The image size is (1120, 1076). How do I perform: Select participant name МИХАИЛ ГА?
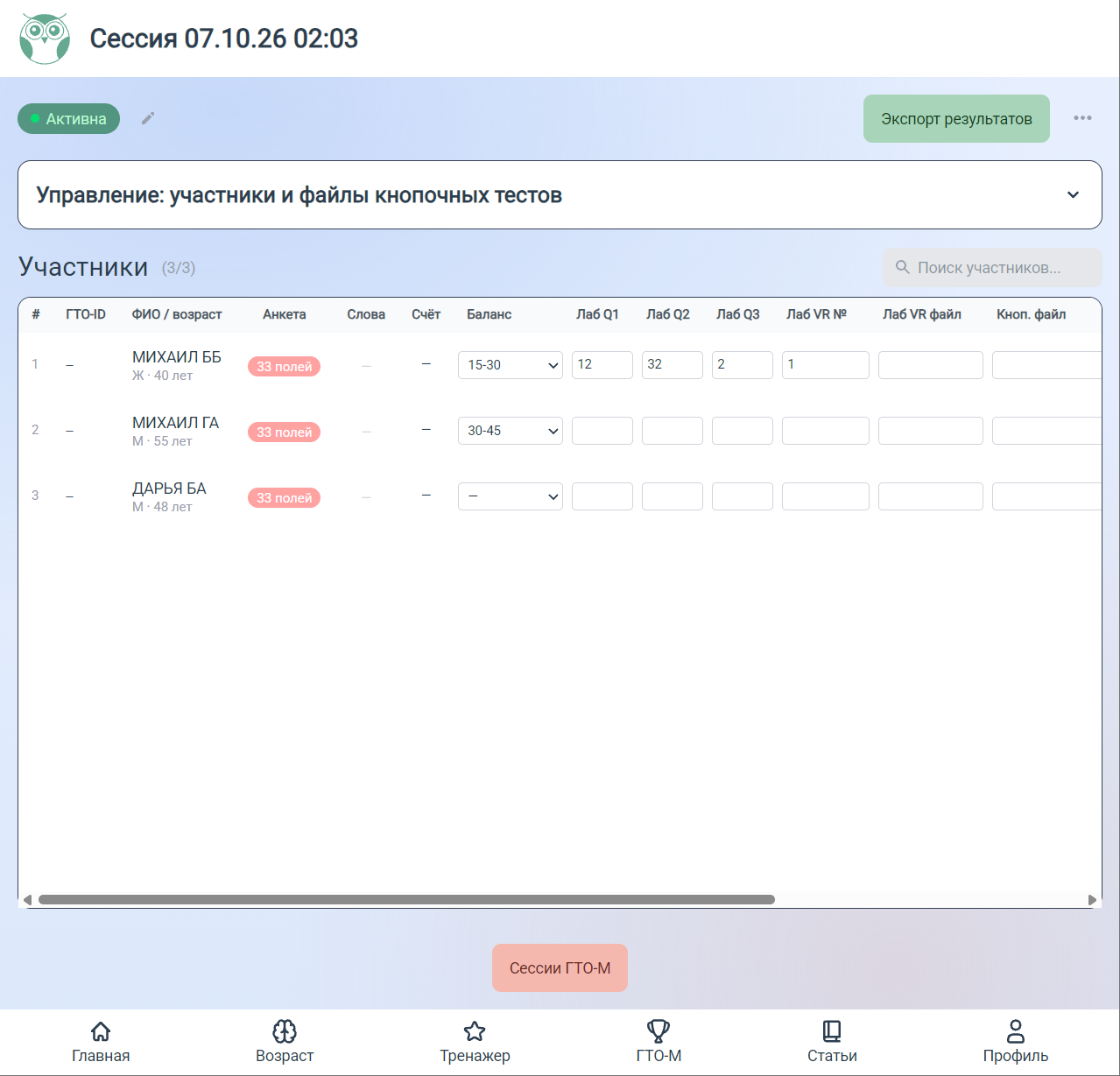[x=175, y=423]
